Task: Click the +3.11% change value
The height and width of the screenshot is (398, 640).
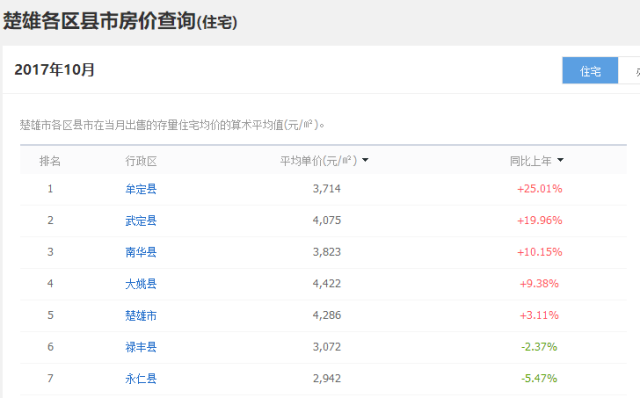Action: [539, 315]
